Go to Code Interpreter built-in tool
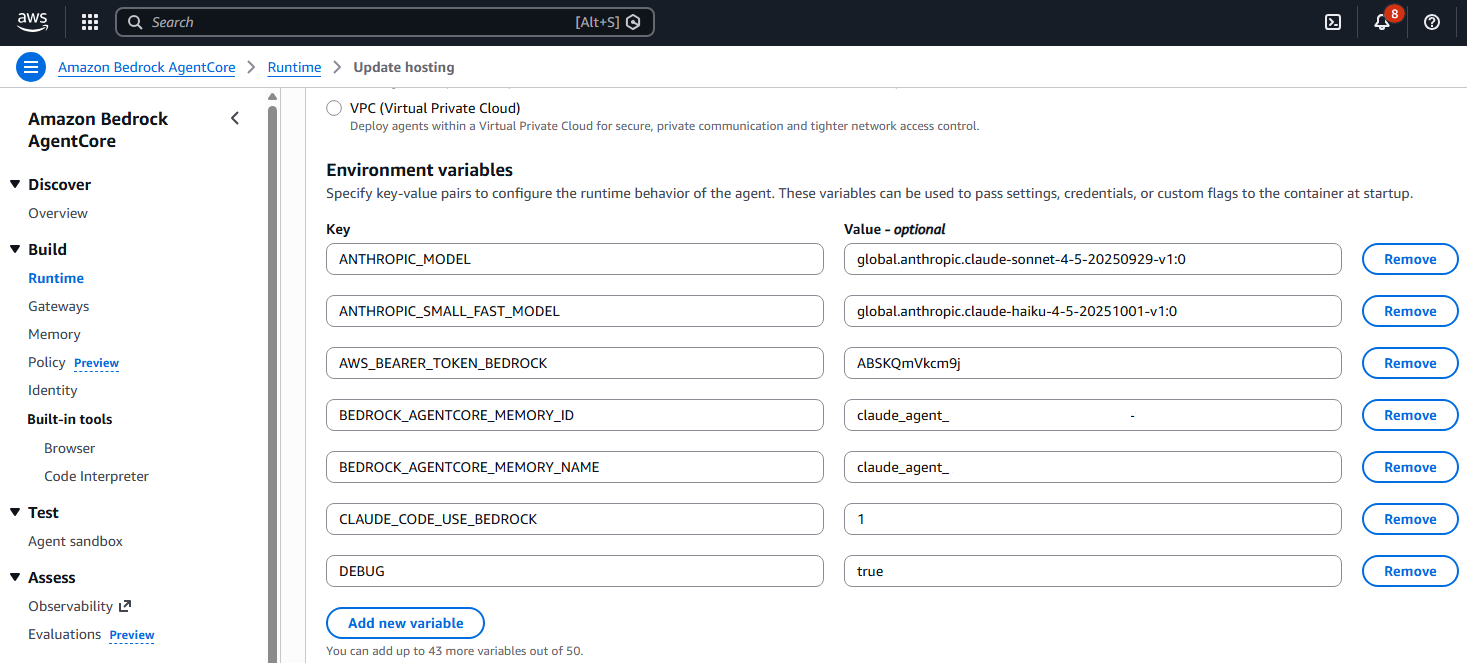Screen dimensions: 1467x663 coord(96,476)
